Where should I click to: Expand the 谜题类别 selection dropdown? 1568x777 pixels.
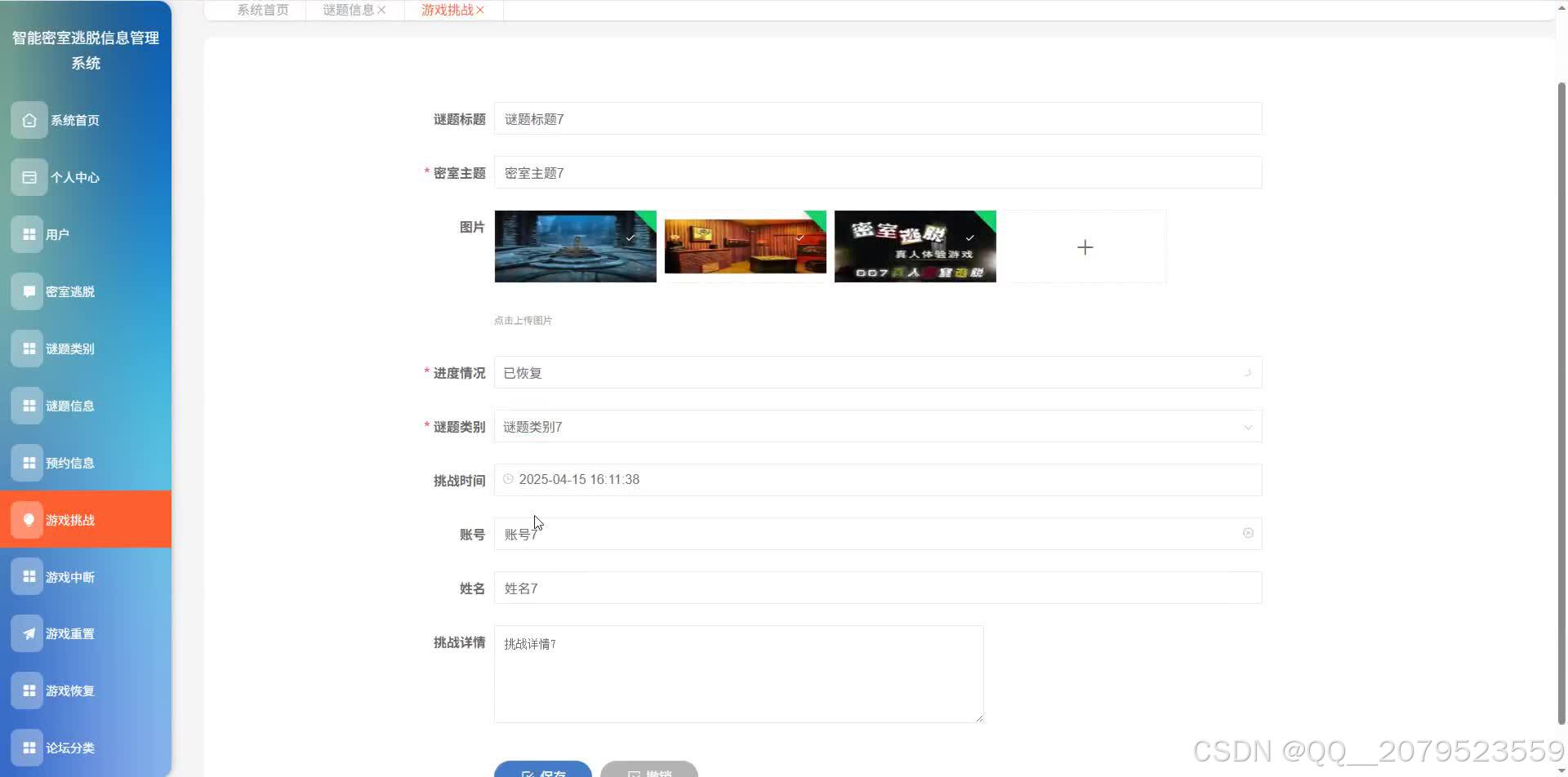(x=1249, y=426)
